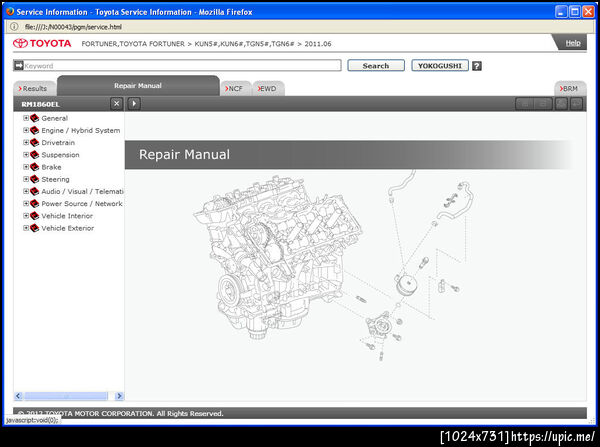The height and width of the screenshot is (447, 600).
Task: Click the engine exploded-view illustration
Action: pos(333,266)
